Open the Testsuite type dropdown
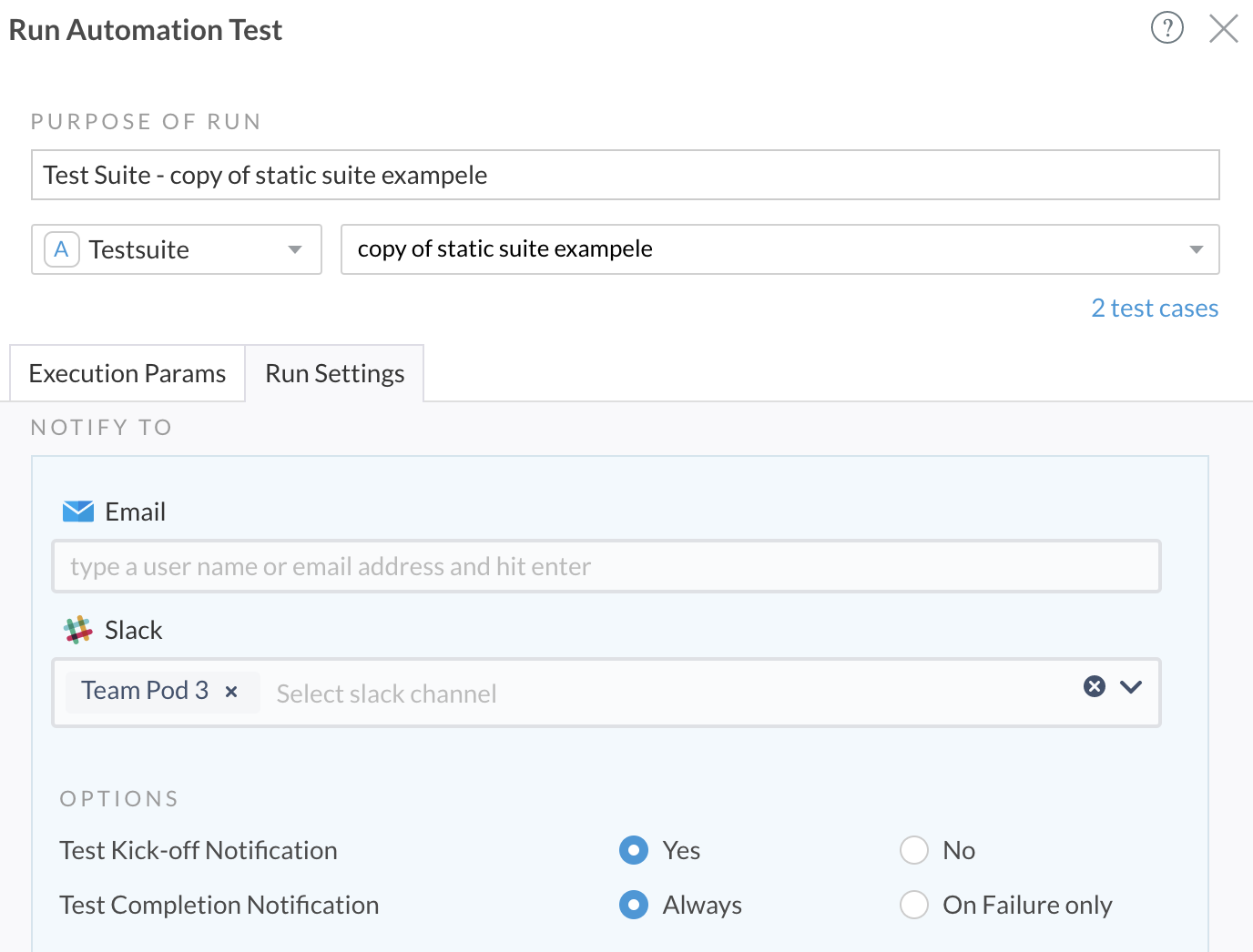This screenshot has height=952, width=1253. point(177,249)
